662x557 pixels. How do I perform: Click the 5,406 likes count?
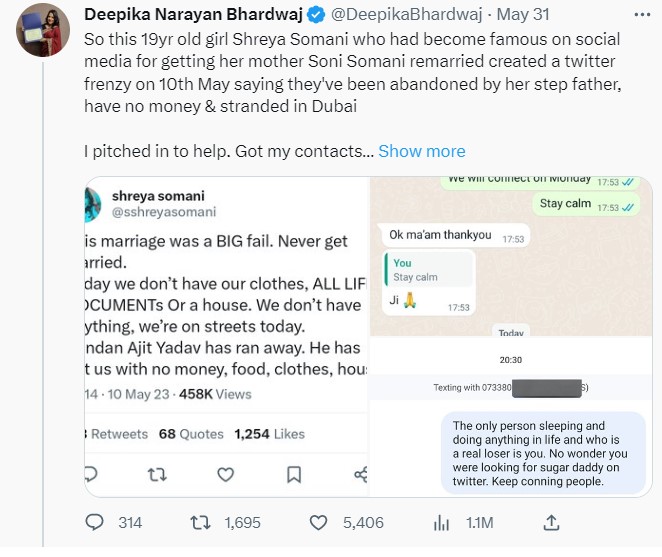(362, 523)
